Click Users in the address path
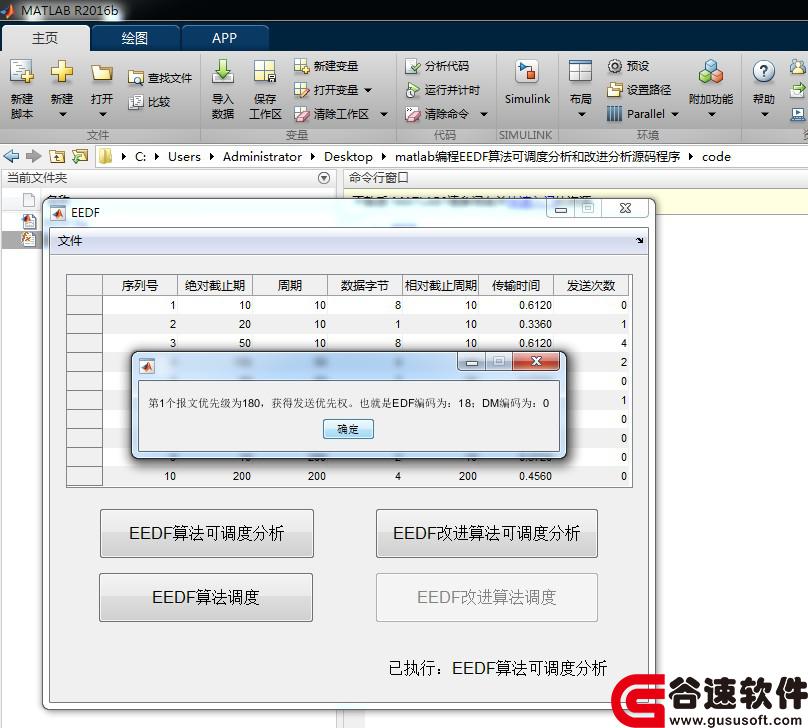 pyautogui.click(x=184, y=157)
